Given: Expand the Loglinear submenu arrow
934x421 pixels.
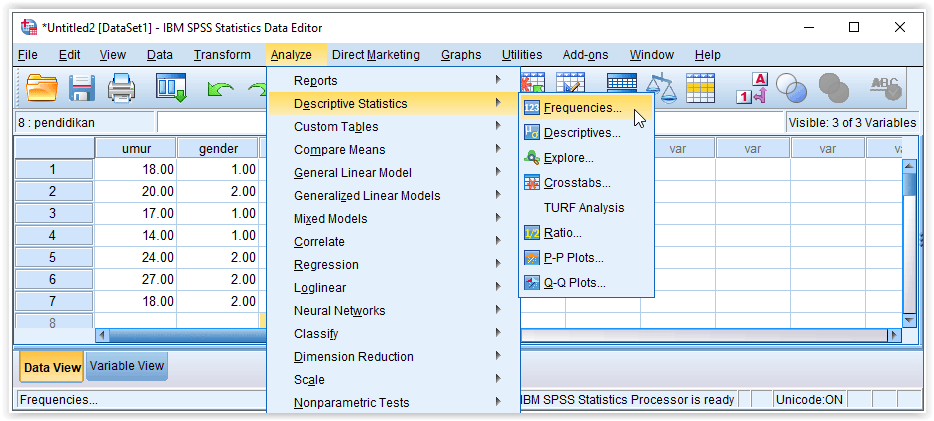Looking at the screenshot, I should pyautogui.click(x=498, y=286).
